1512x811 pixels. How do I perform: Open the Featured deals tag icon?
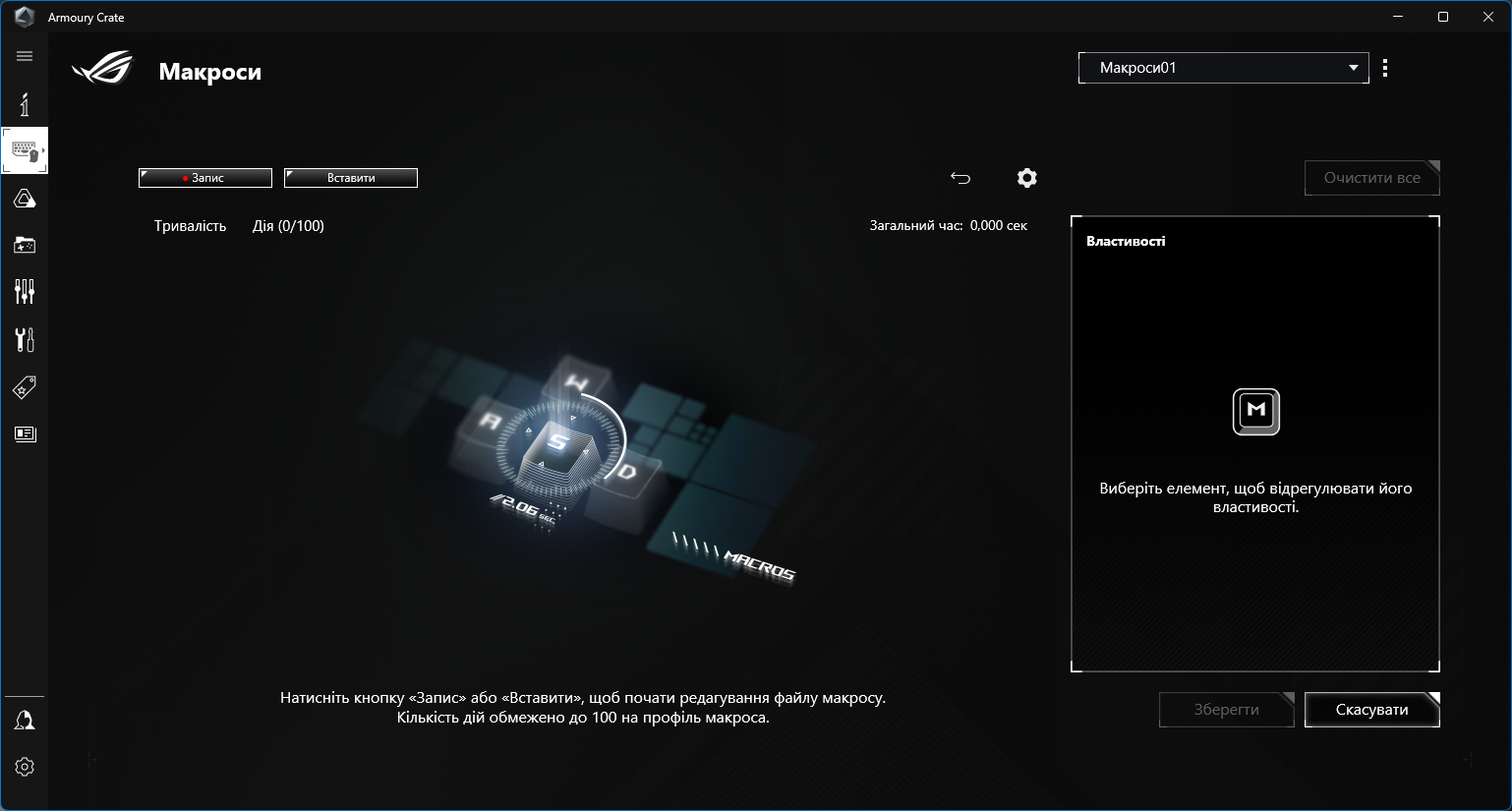tap(25, 387)
